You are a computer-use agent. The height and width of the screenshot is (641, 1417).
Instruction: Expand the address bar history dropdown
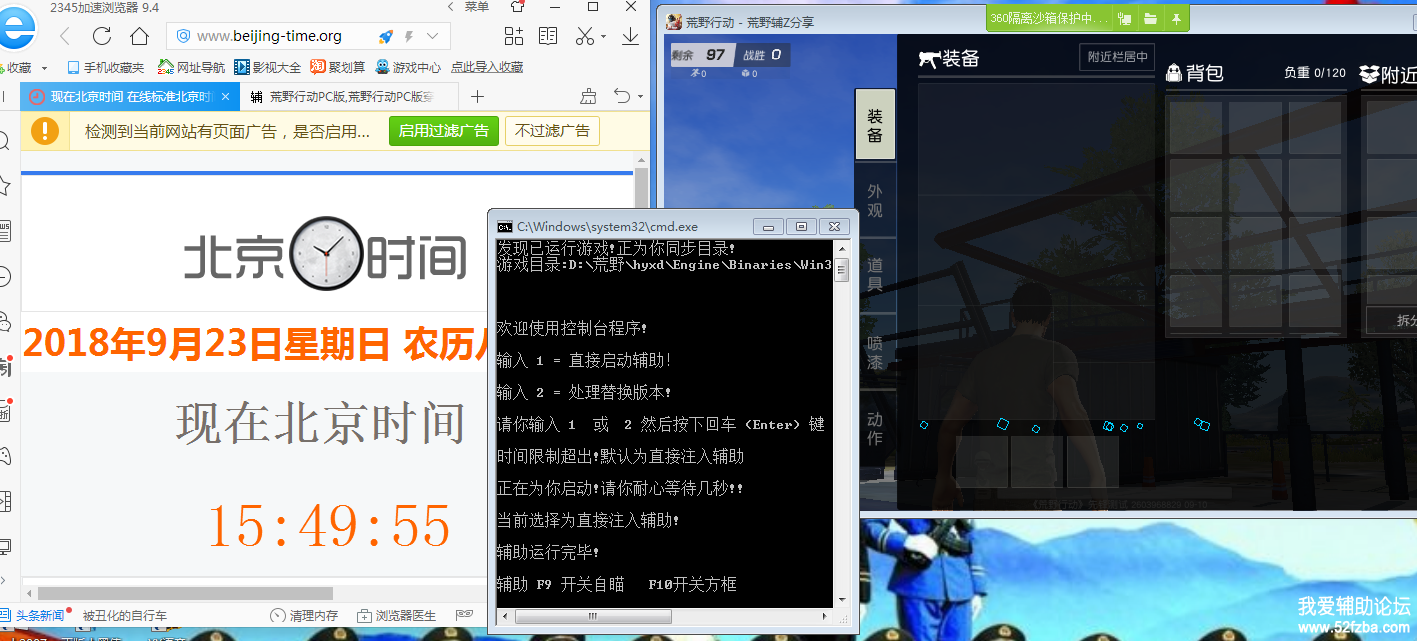coord(433,36)
